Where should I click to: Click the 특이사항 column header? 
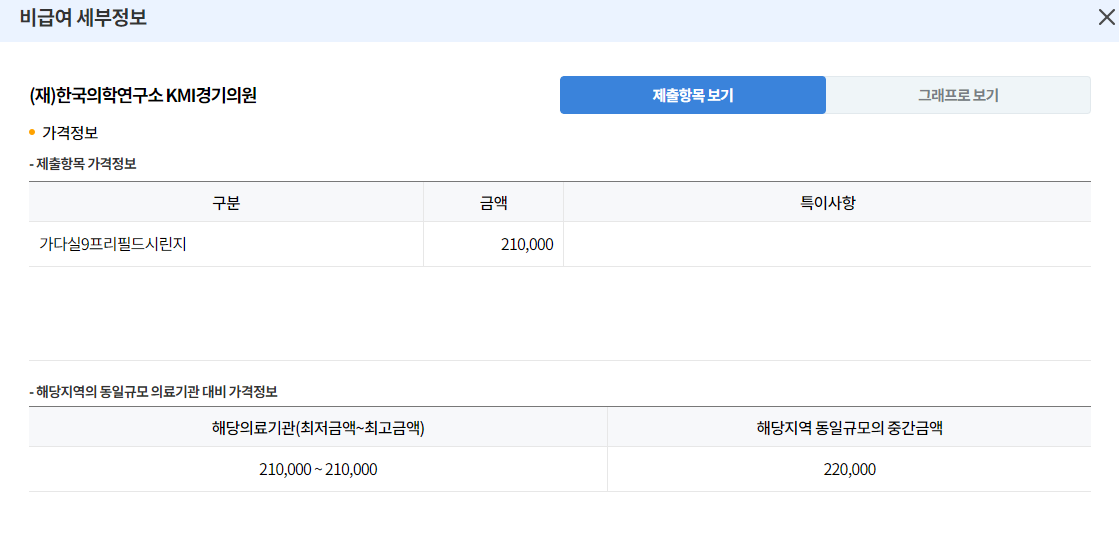point(827,202)
